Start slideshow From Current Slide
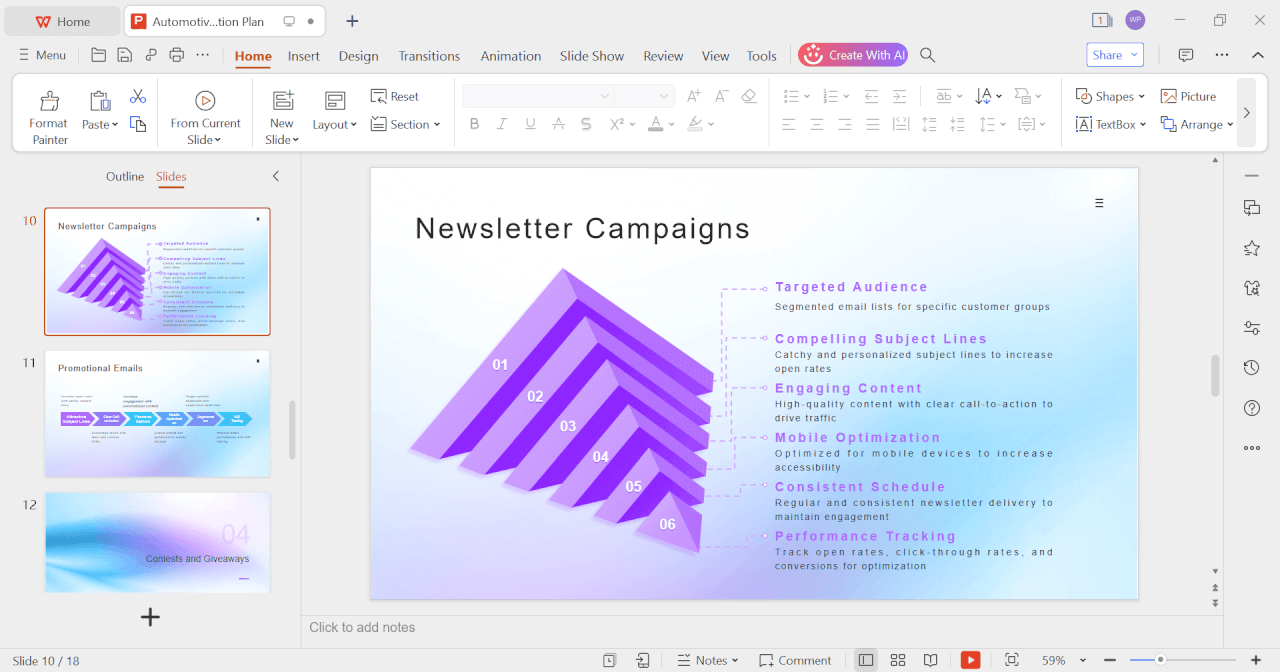The image size is (1280, 672). (x=205, y=101)
